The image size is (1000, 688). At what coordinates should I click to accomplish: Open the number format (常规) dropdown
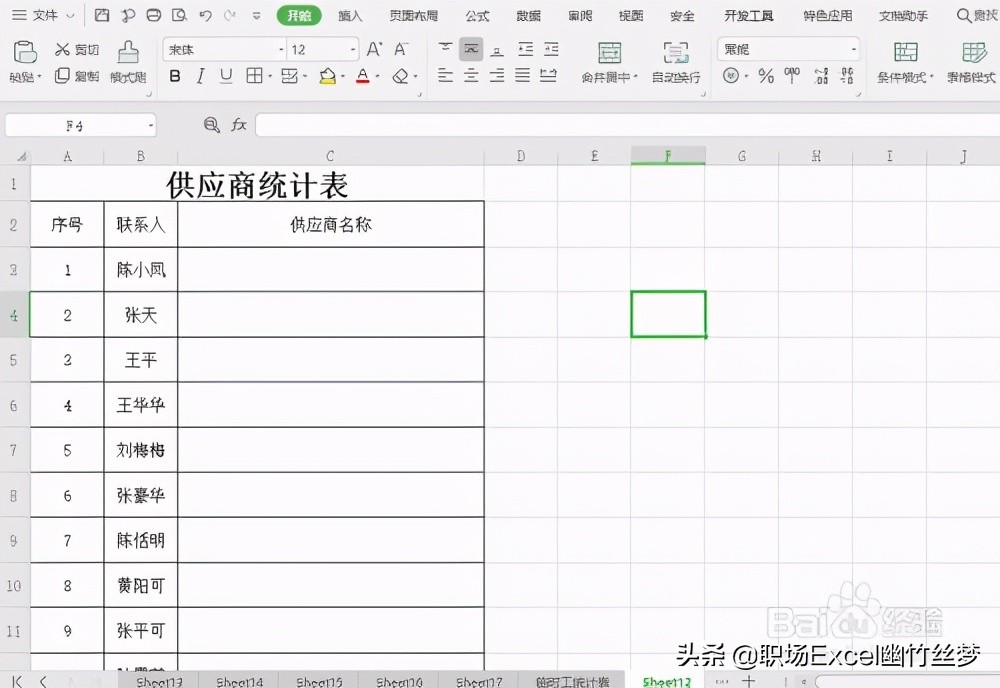coord(856,48)
